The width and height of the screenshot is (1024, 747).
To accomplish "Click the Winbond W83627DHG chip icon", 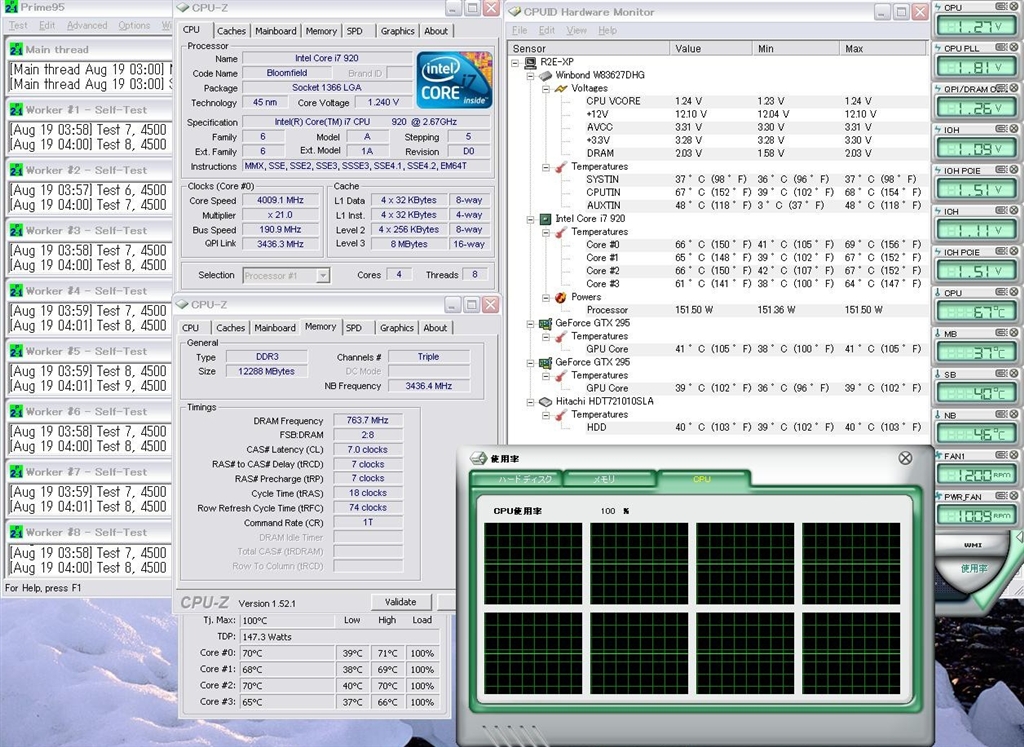I will pos(546,75).
